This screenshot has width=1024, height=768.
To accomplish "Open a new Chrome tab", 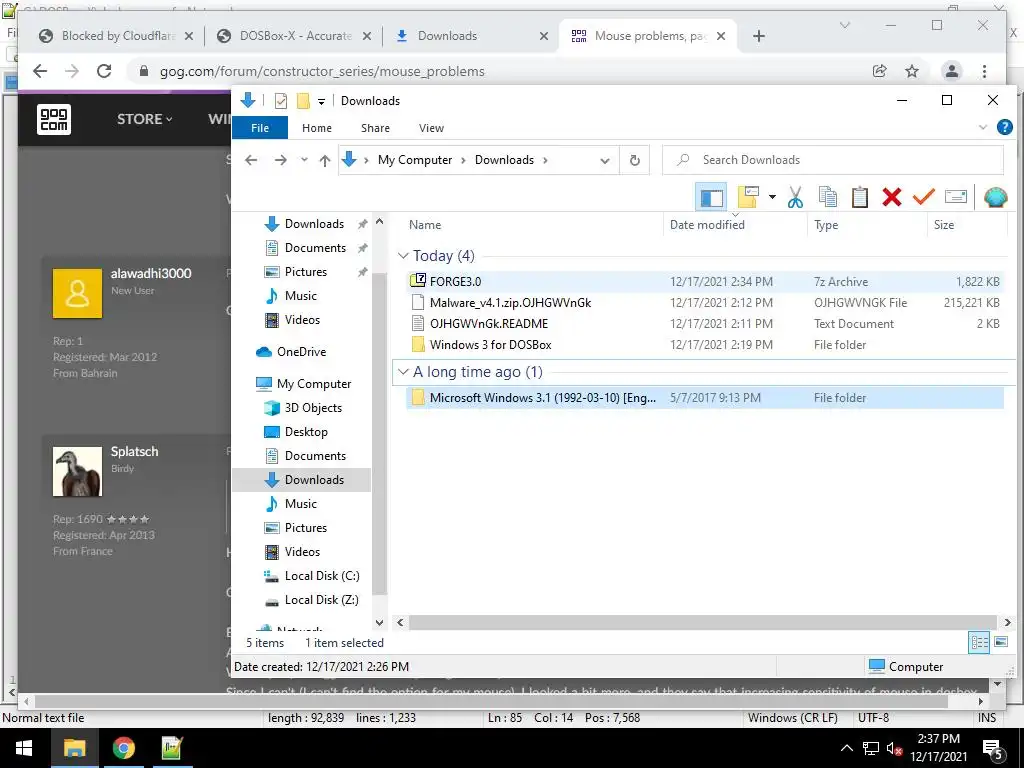I will coord(758,36).
